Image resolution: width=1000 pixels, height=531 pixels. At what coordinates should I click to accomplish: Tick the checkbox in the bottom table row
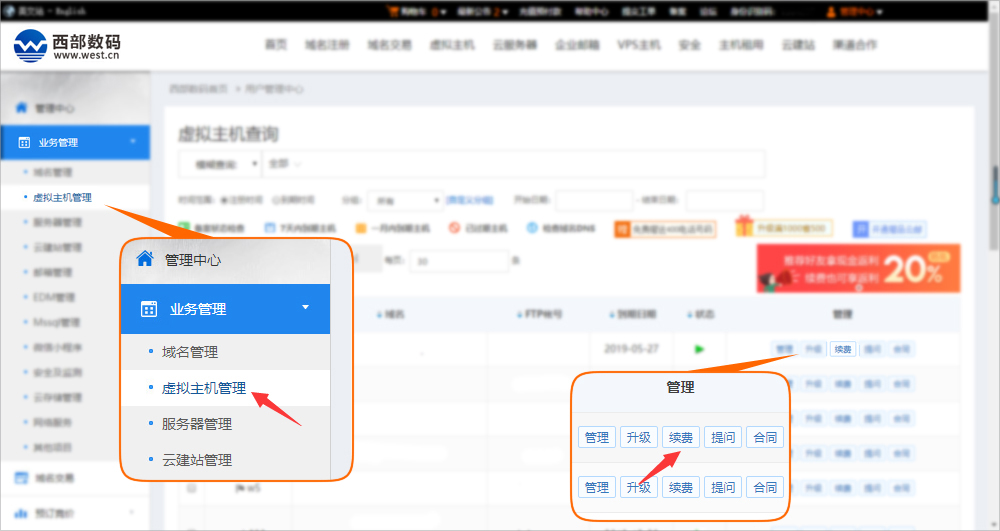point(191,489)
